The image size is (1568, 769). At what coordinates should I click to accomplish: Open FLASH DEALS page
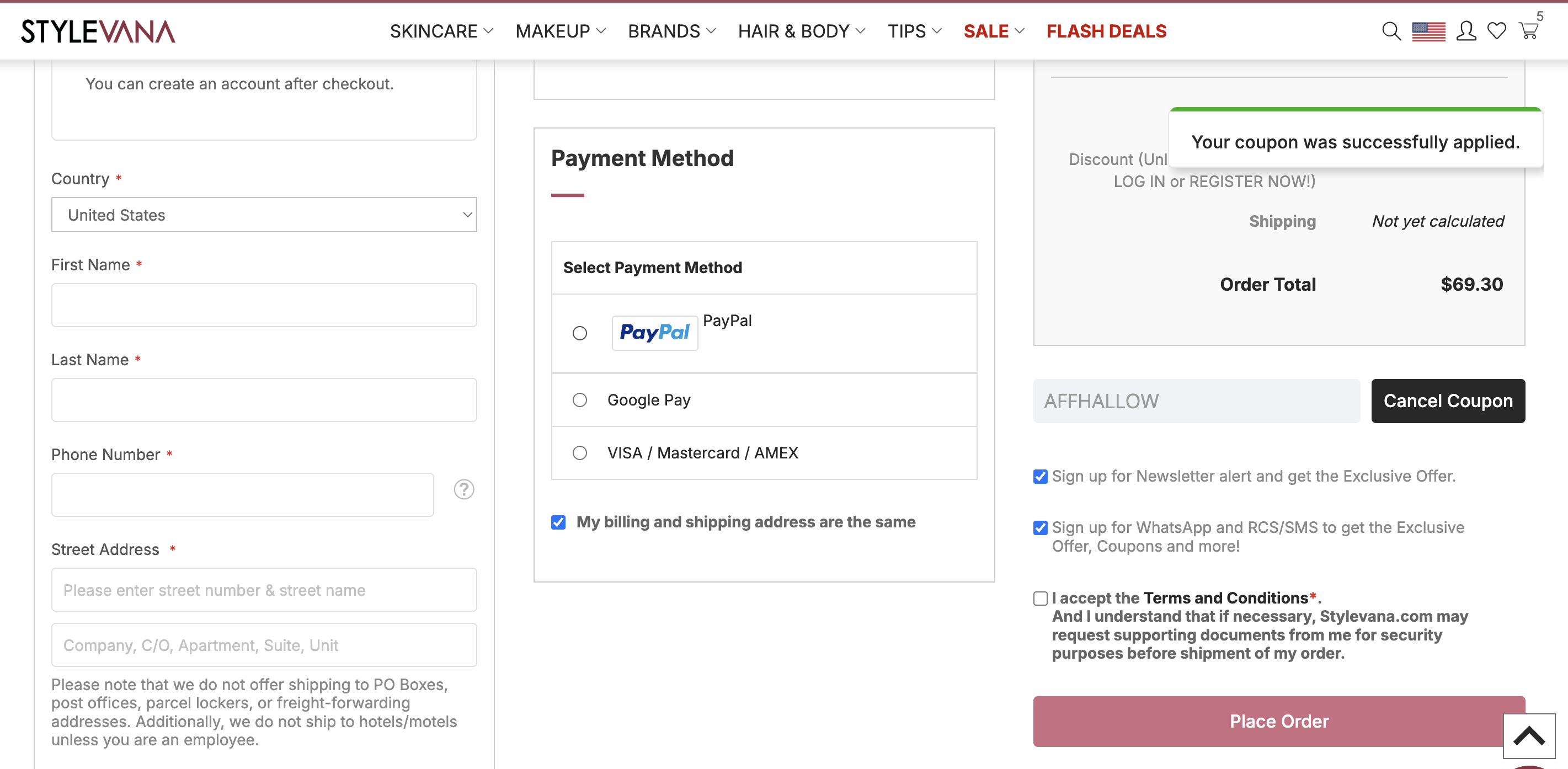click(1106, 31)
